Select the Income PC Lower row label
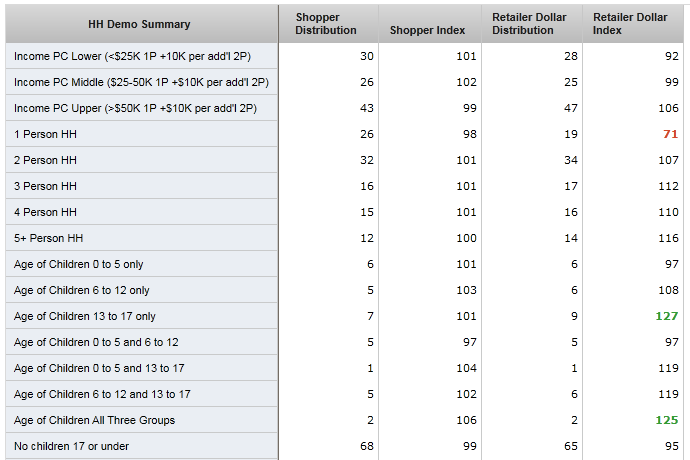Viewport: 690px width, 460px height. [x=136, y=56]
